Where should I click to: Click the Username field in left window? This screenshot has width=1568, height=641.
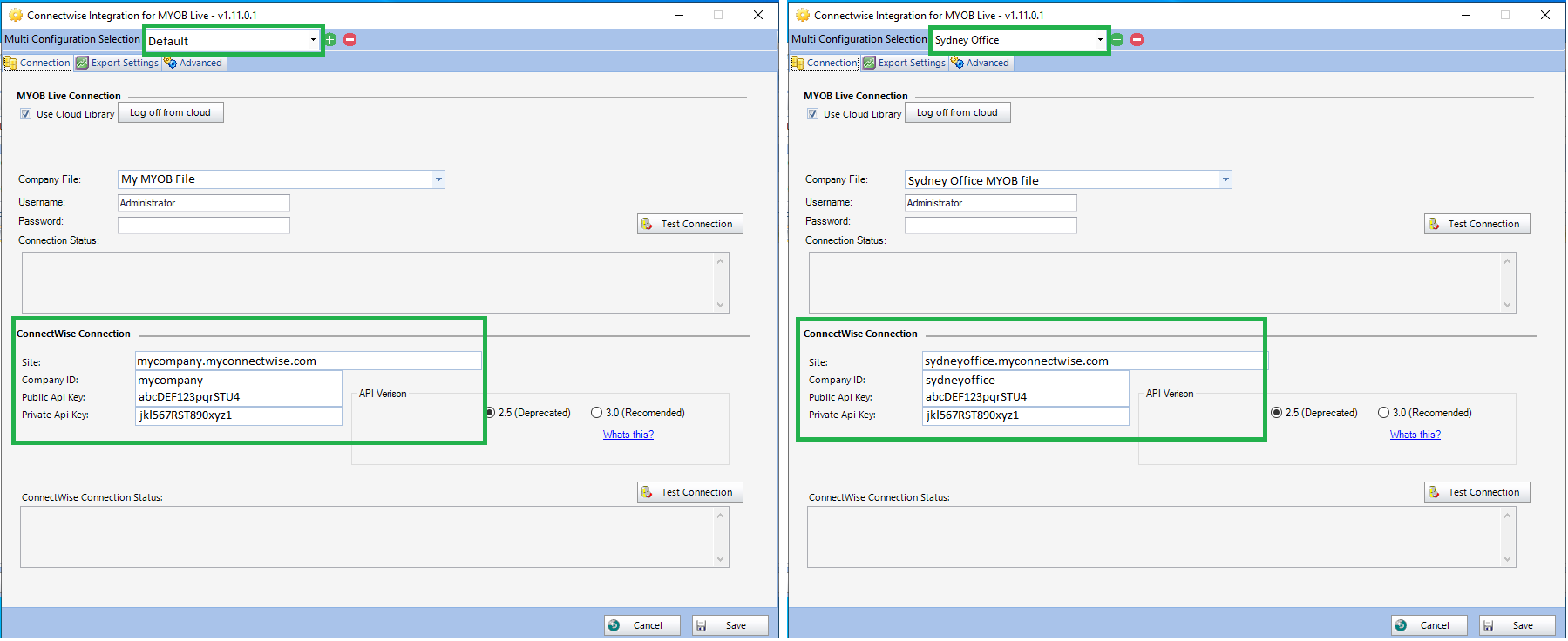coord(204,203)
